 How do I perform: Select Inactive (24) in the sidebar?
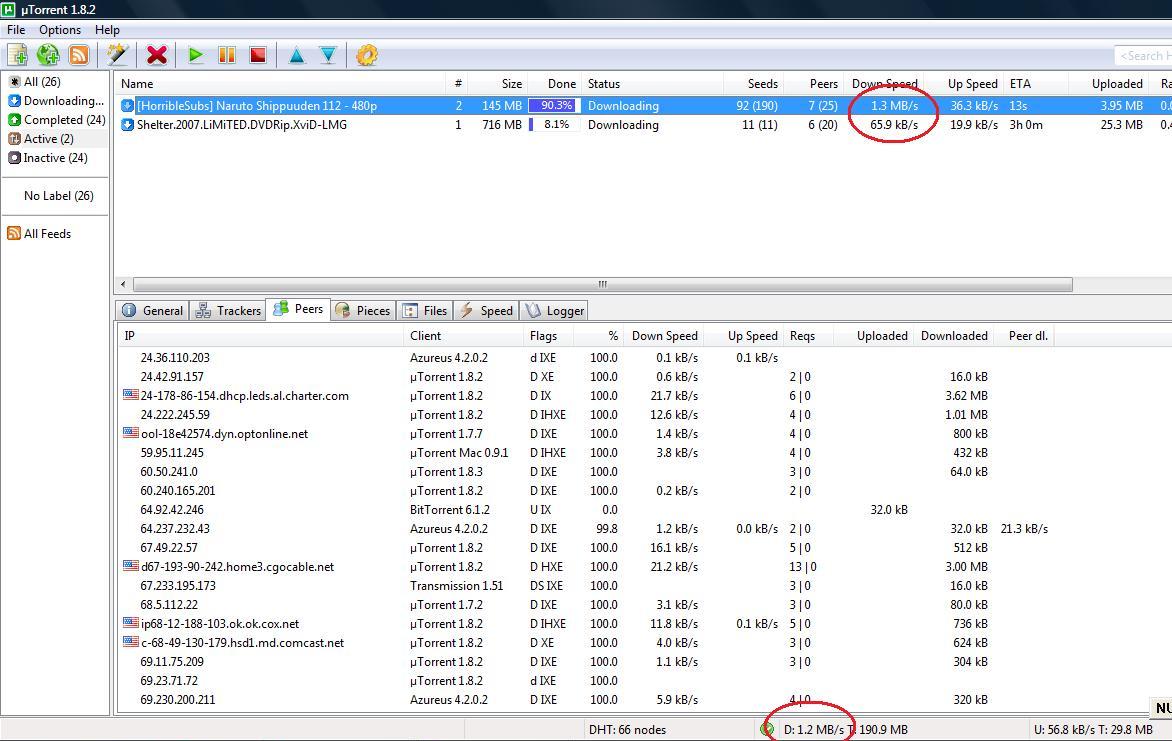48,158
